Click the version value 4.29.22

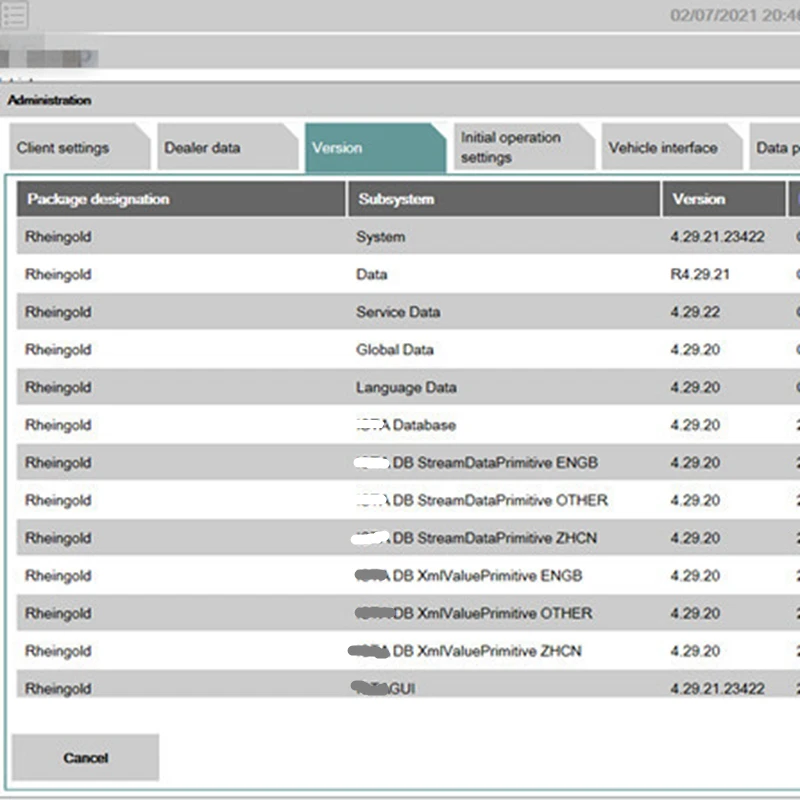[695, 312]
